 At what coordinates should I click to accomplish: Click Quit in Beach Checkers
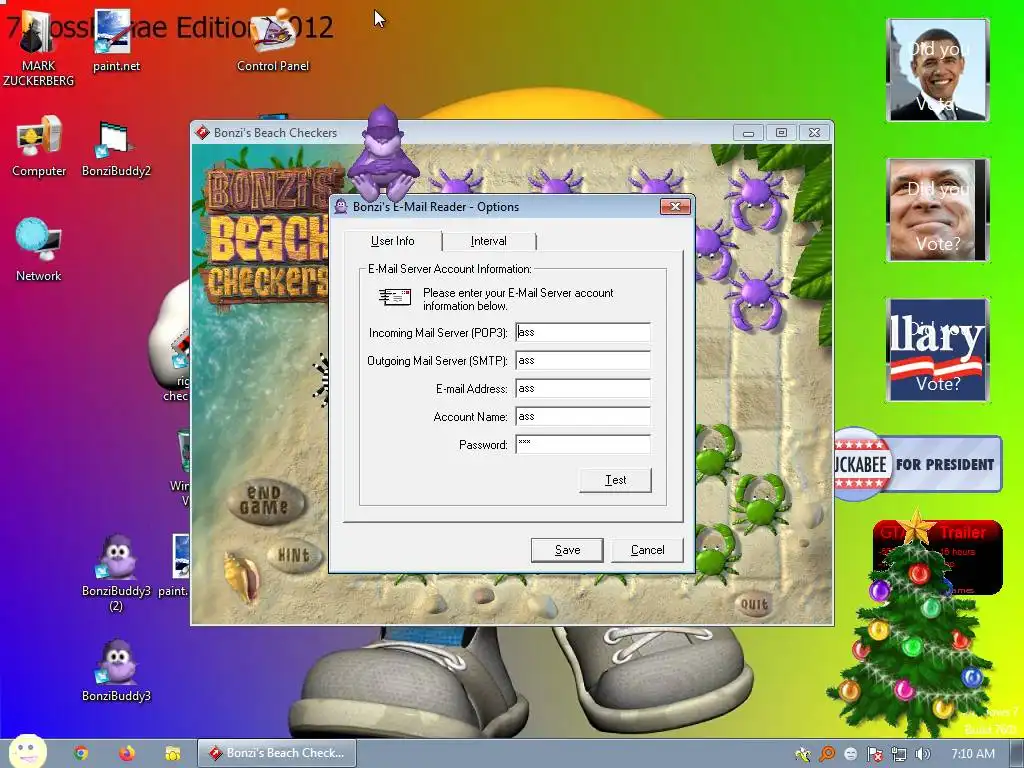point(754,604)
